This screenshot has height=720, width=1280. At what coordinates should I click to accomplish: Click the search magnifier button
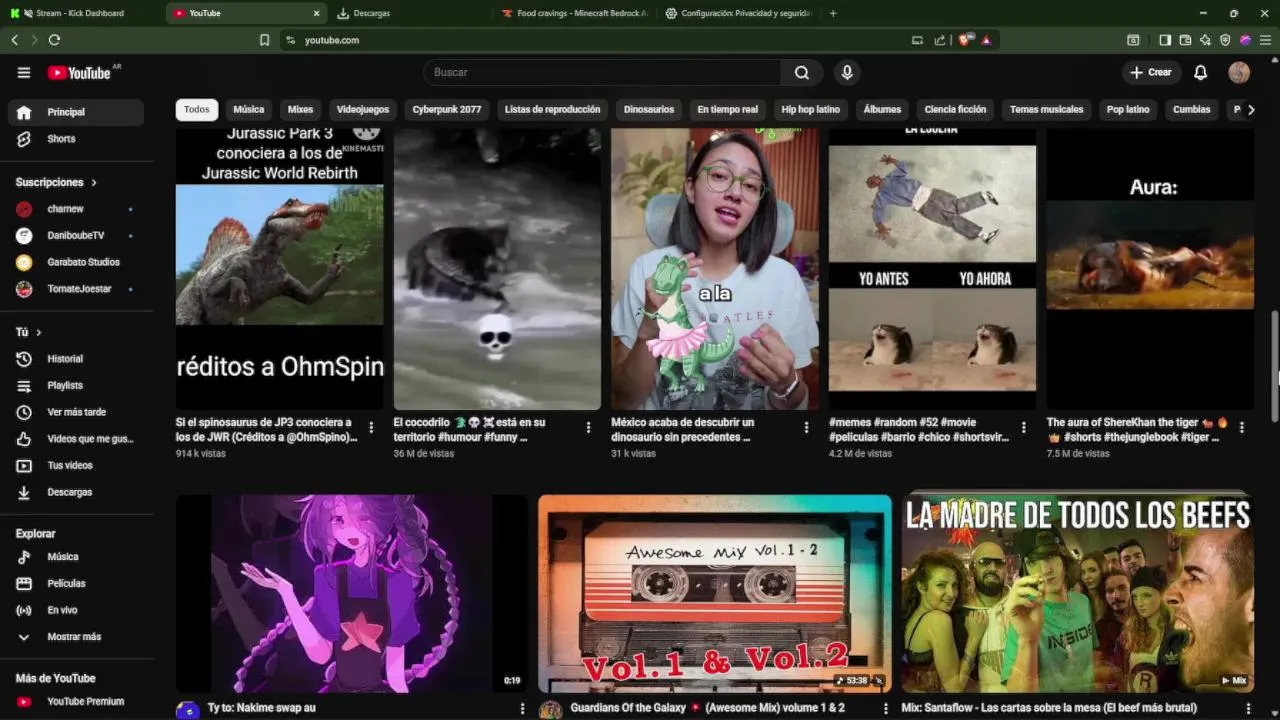tap(802, 72)
